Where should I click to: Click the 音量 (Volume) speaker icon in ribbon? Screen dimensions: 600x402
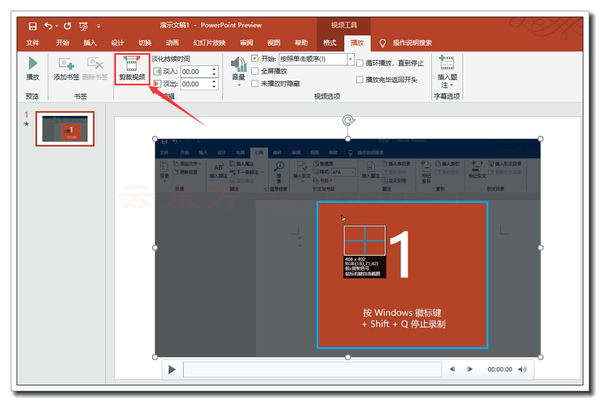(x=239, y=64)
